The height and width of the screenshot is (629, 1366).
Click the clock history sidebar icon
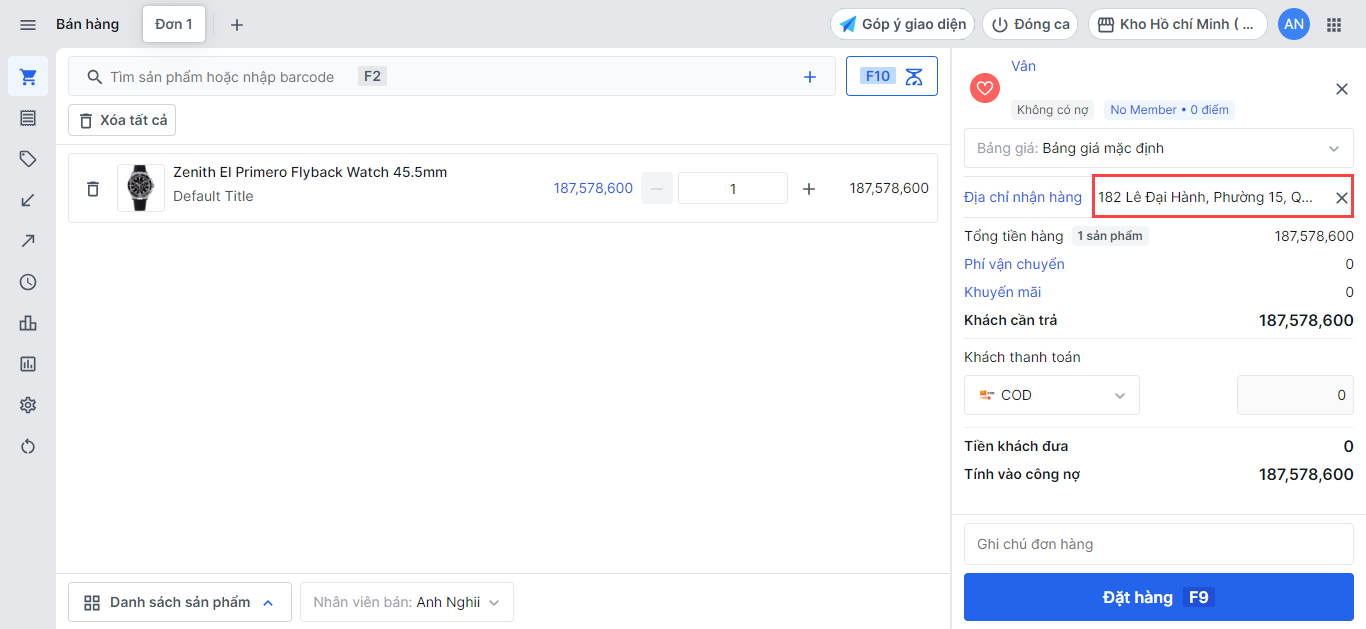(x=28, y=282)
